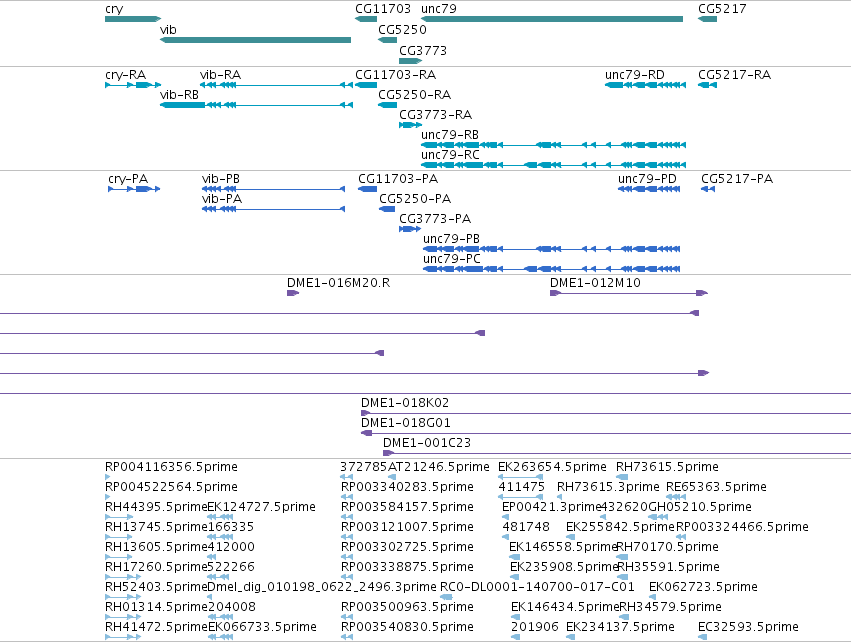Click the RH17260.5prime EST label

coord(156,567)
